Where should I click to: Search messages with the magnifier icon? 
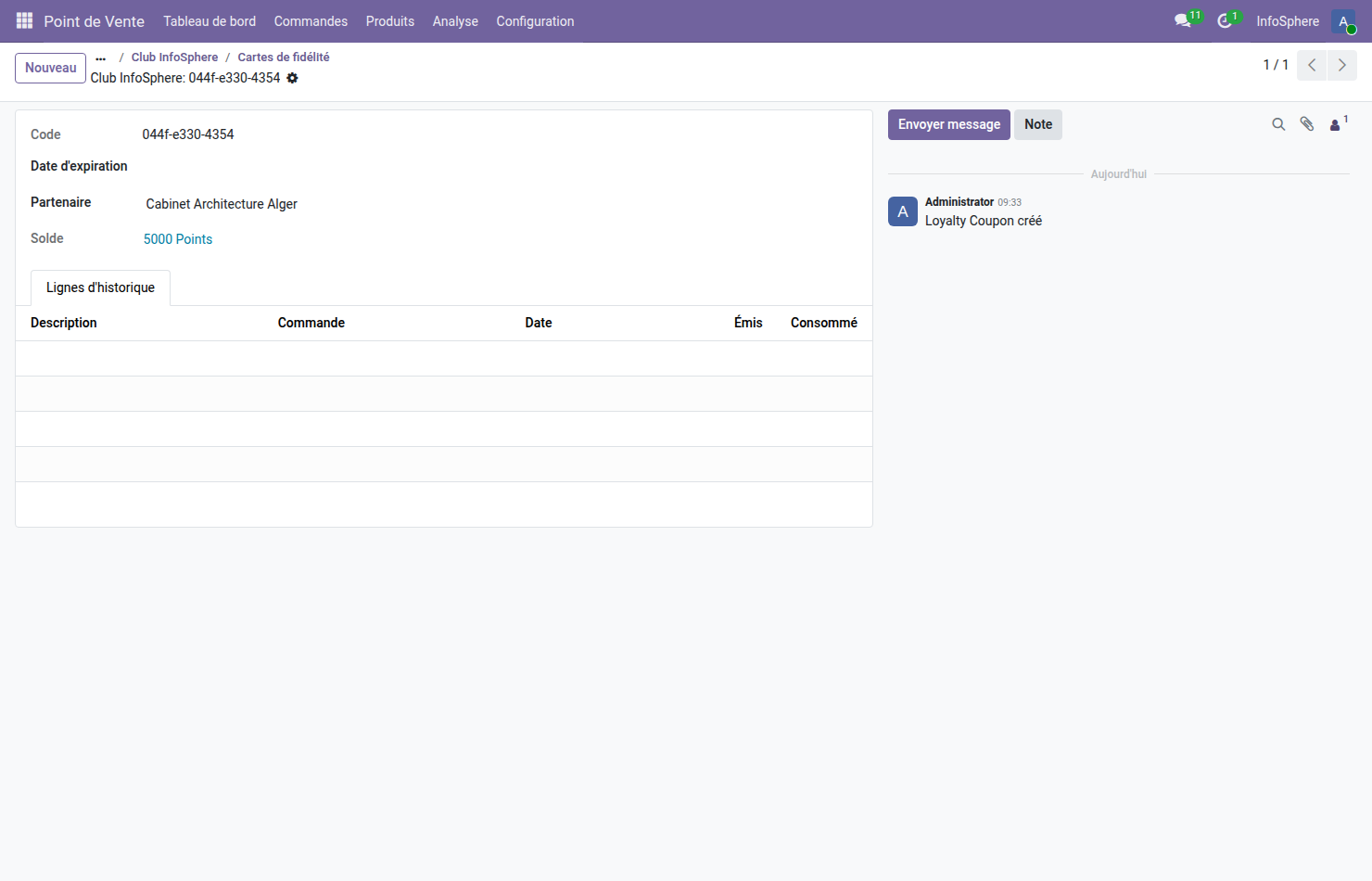(x=1278, y=124)
